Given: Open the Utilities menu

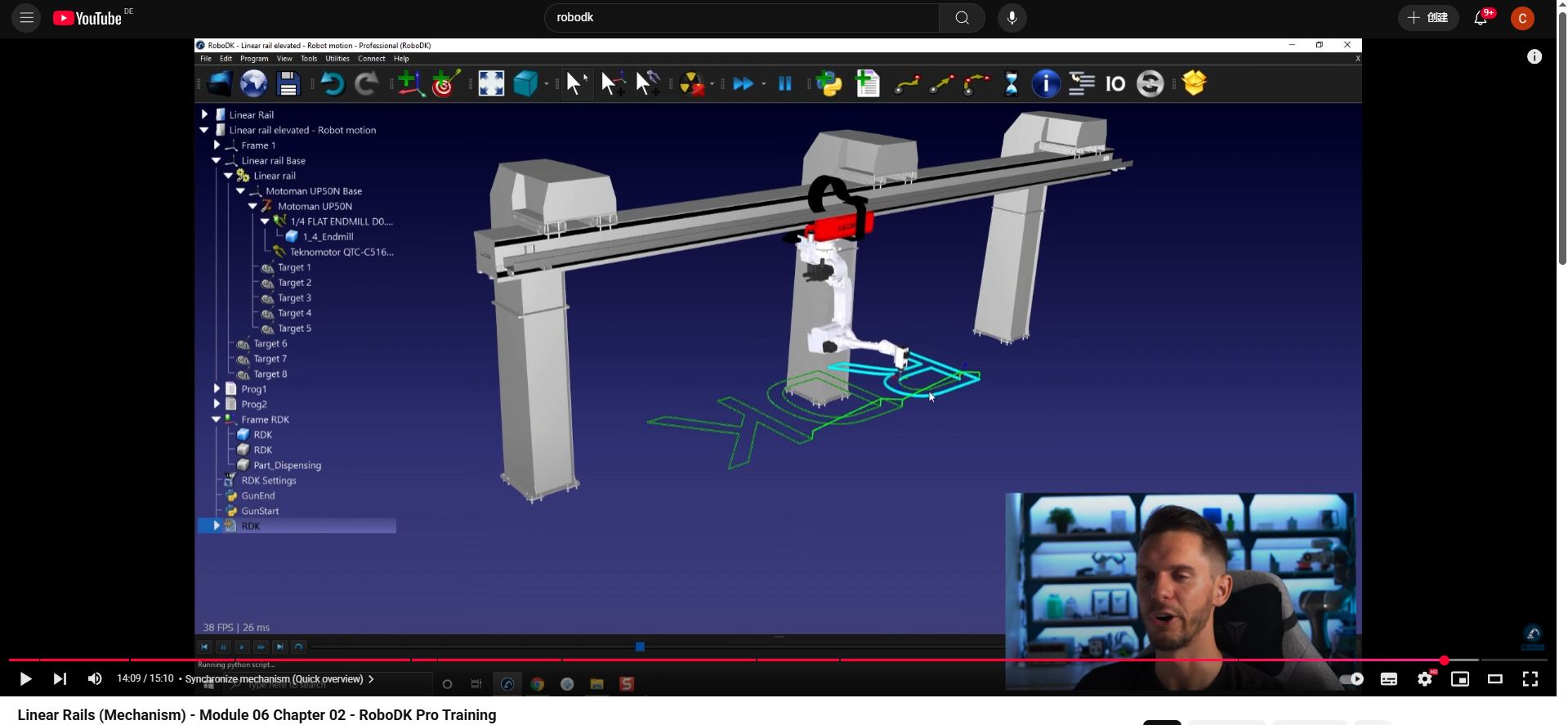Looking at the screenshot, I should [x=337, y=59].
